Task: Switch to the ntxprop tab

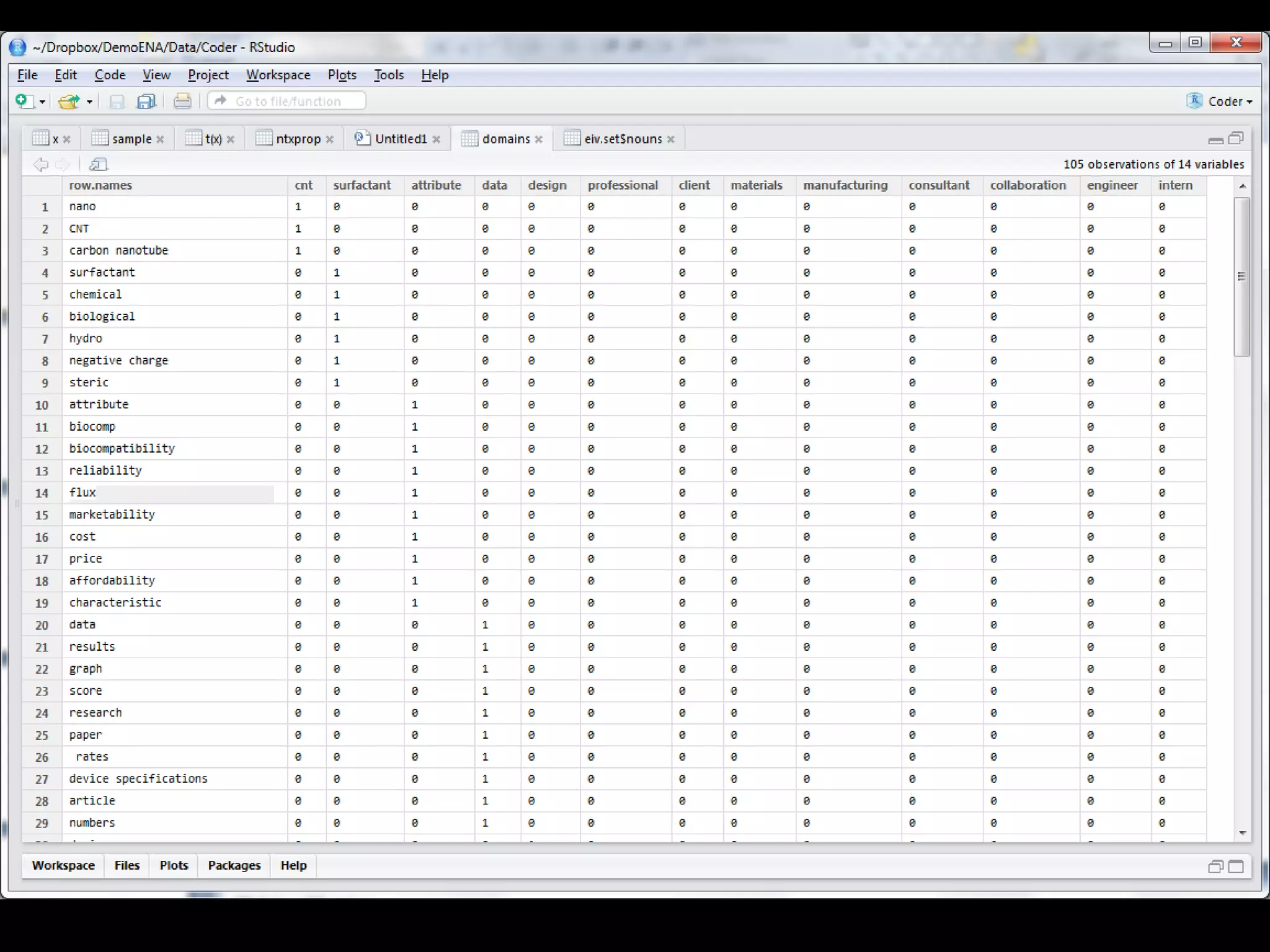Action: (298, 139)
